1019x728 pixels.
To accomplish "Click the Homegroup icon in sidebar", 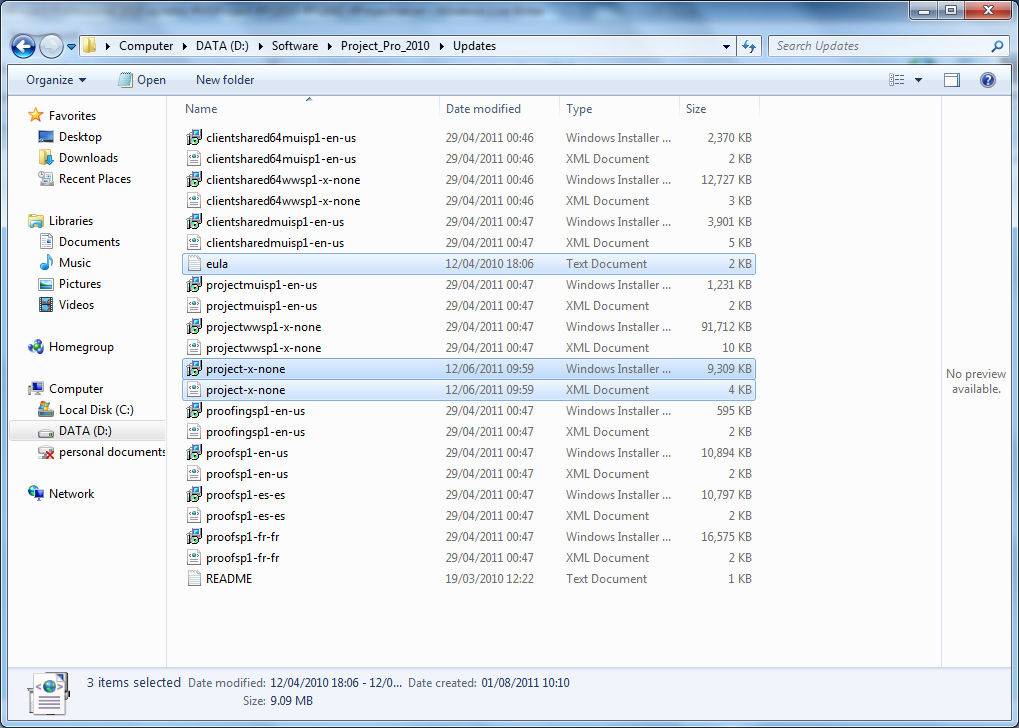I will (36, 347).
